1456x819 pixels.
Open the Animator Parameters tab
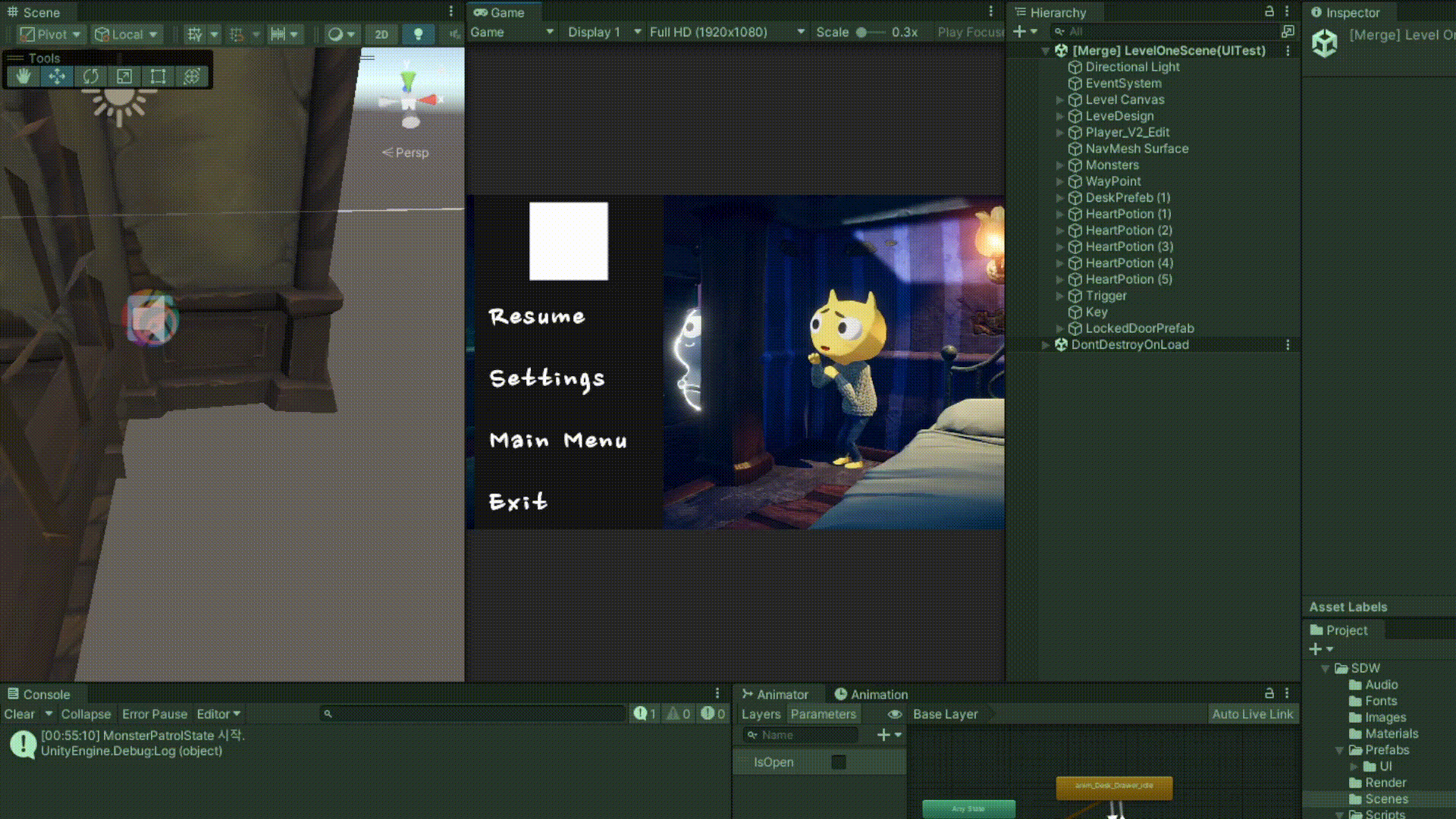(x=823, y=714)
